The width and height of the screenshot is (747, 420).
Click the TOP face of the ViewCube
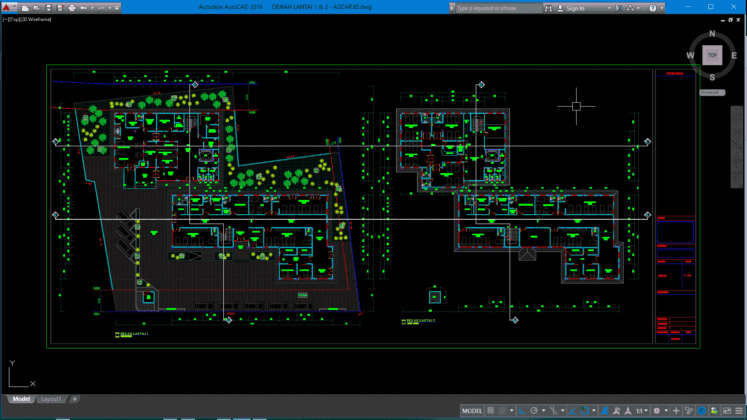[x=712, y=55]
